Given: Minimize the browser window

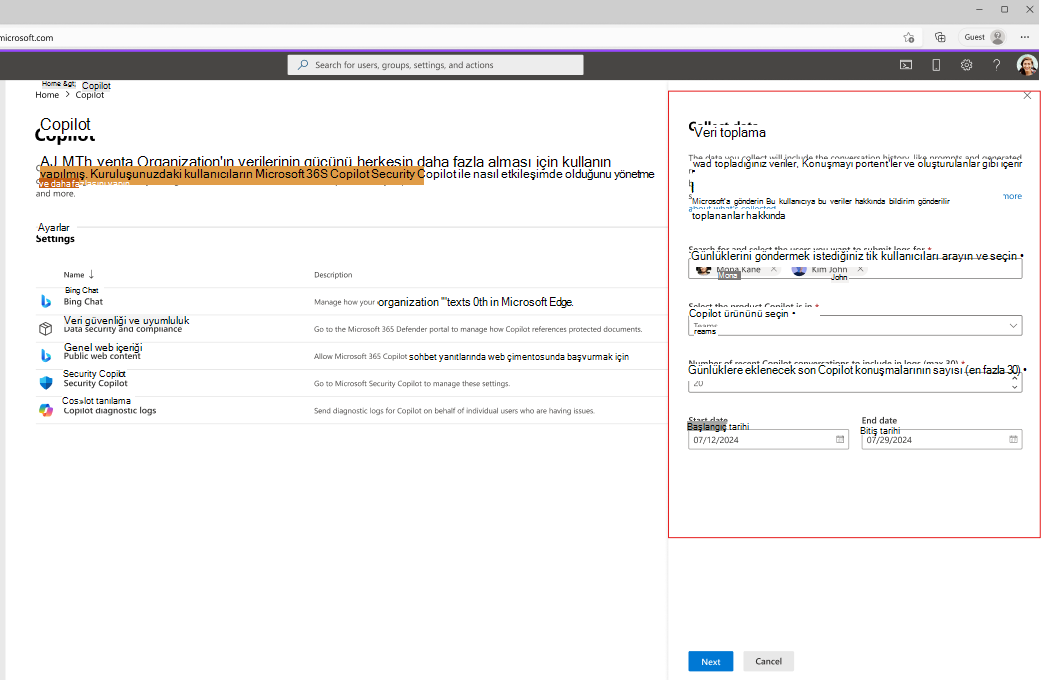Looking at the screenshot, I should click(979, 9).
